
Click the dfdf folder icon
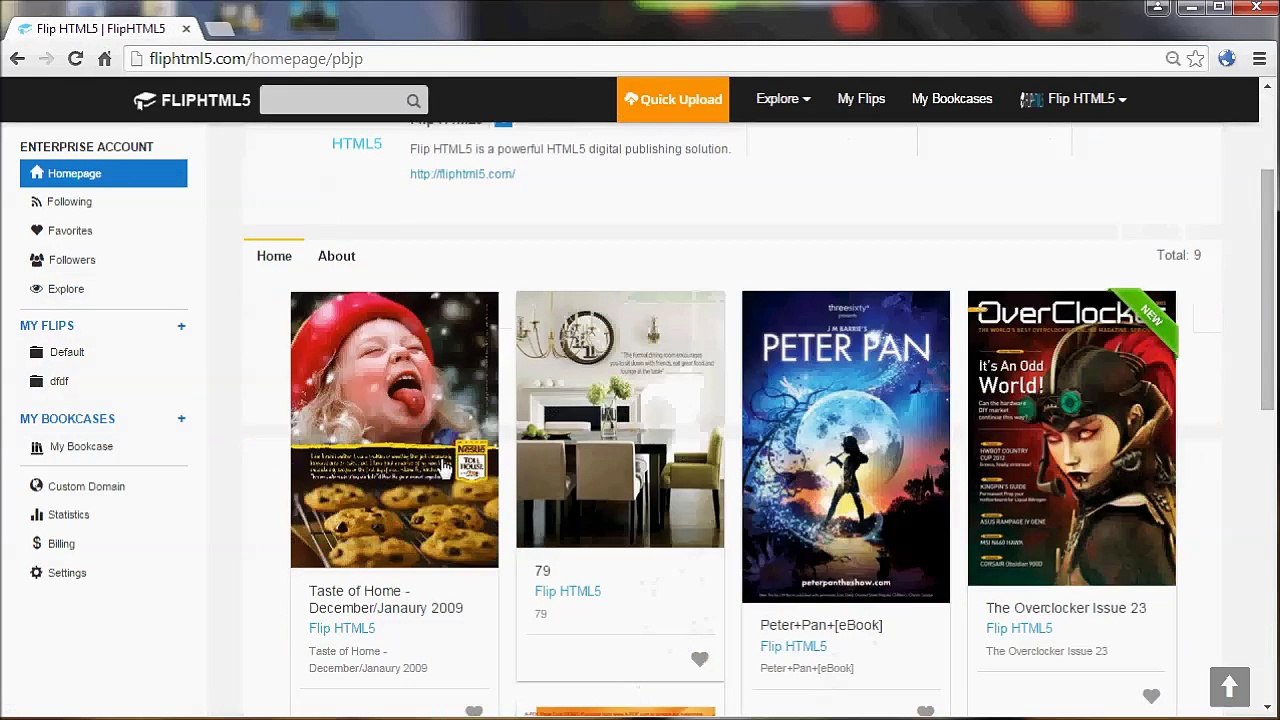(x=37, y=381)
